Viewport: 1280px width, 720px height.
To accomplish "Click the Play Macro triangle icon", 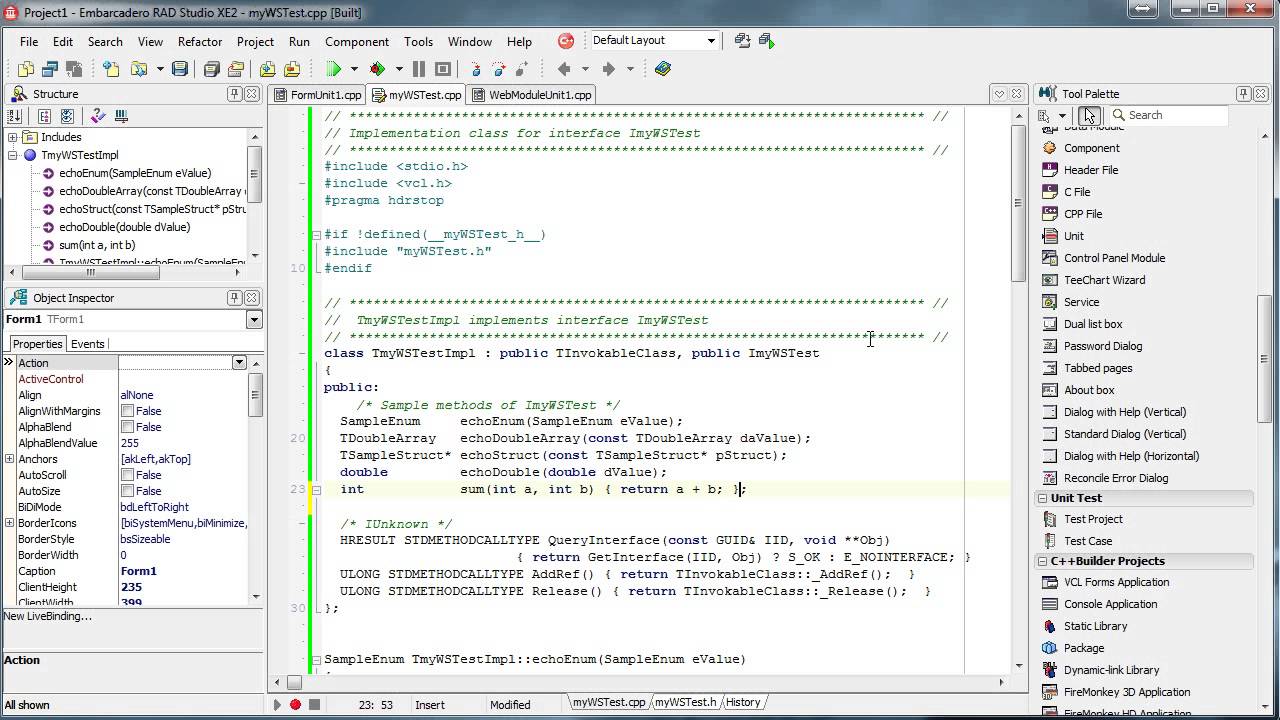I will pyautogui.click(x=277, y=704).
